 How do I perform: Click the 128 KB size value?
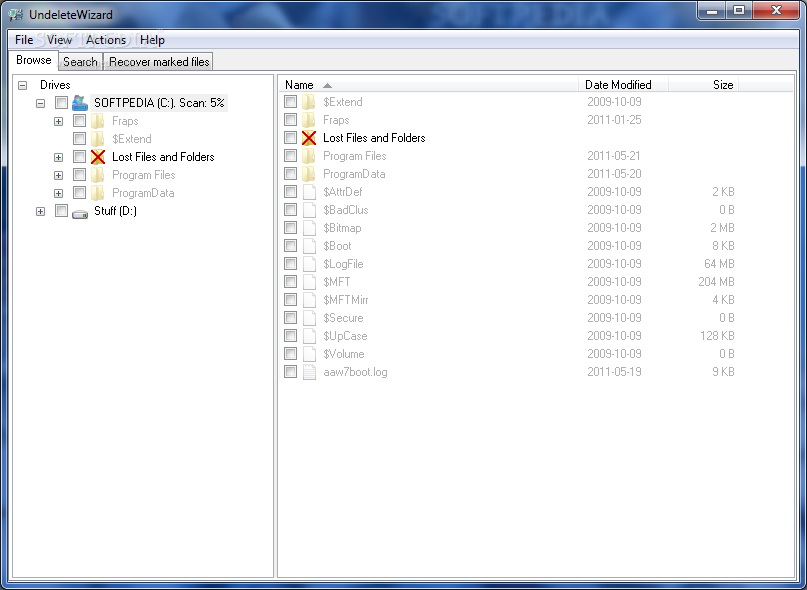(x=717, y=336)
